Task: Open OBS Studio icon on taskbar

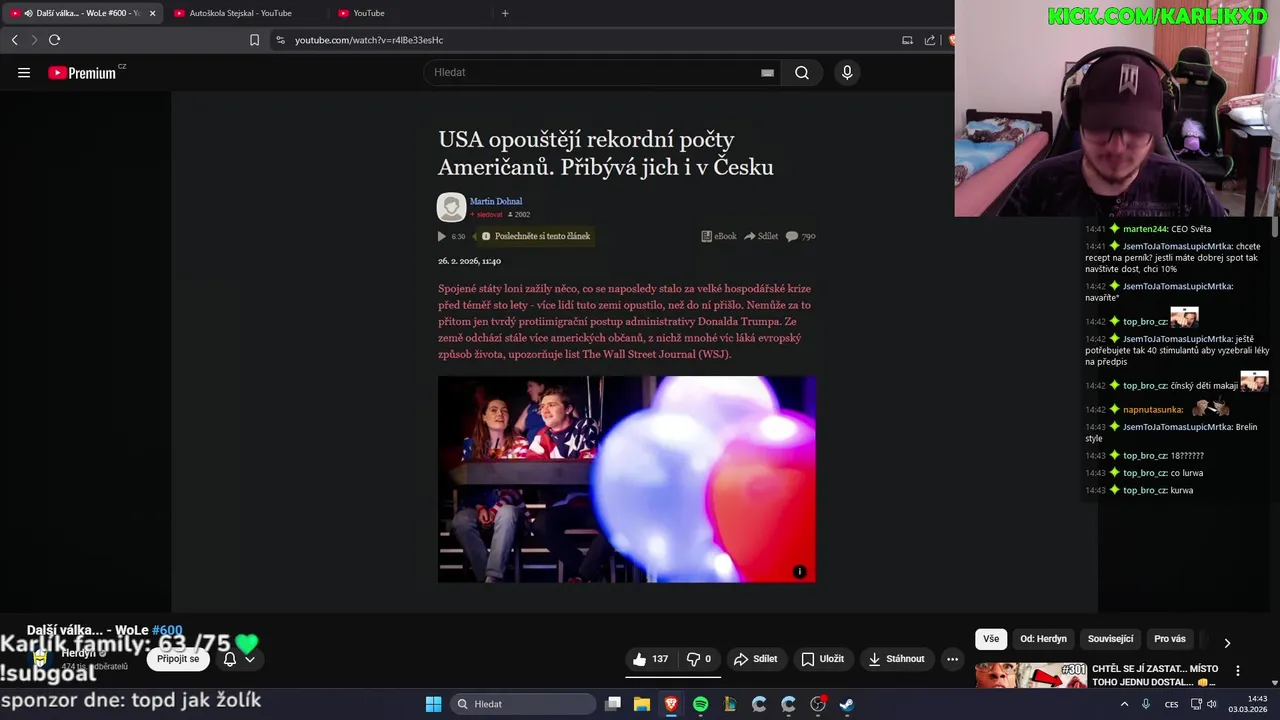Action: [818, 704]
